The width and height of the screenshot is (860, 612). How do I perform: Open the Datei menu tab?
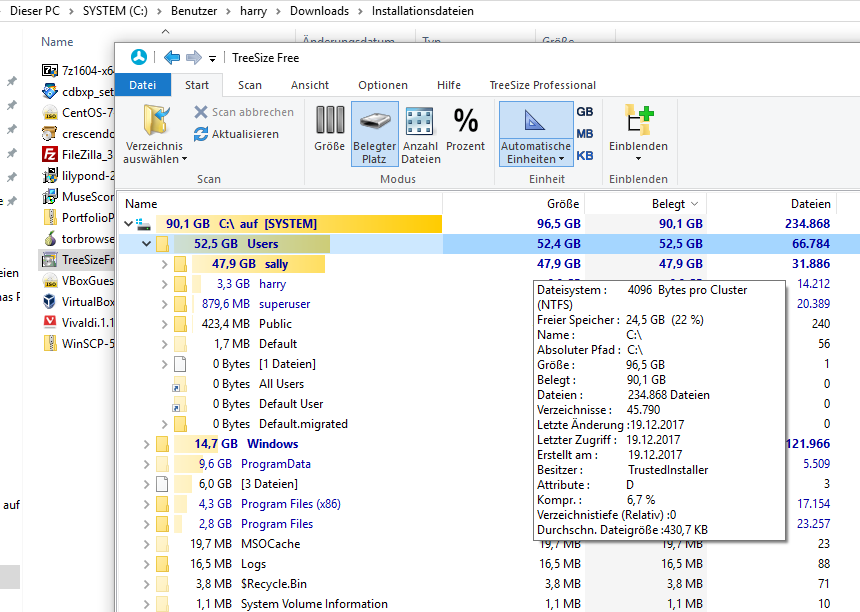(x=143, y=85)
